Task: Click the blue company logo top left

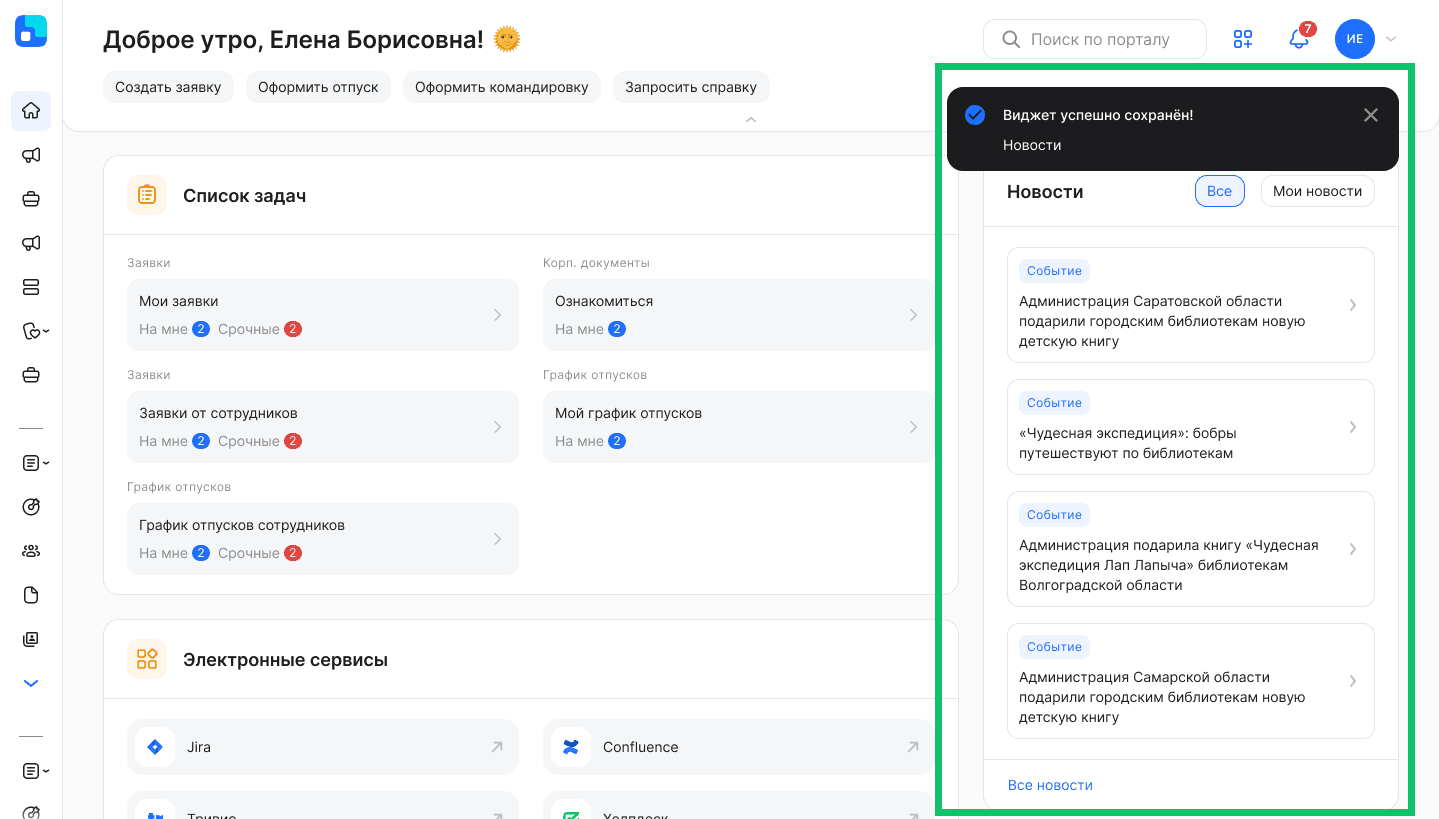Action: click(31, 31)
